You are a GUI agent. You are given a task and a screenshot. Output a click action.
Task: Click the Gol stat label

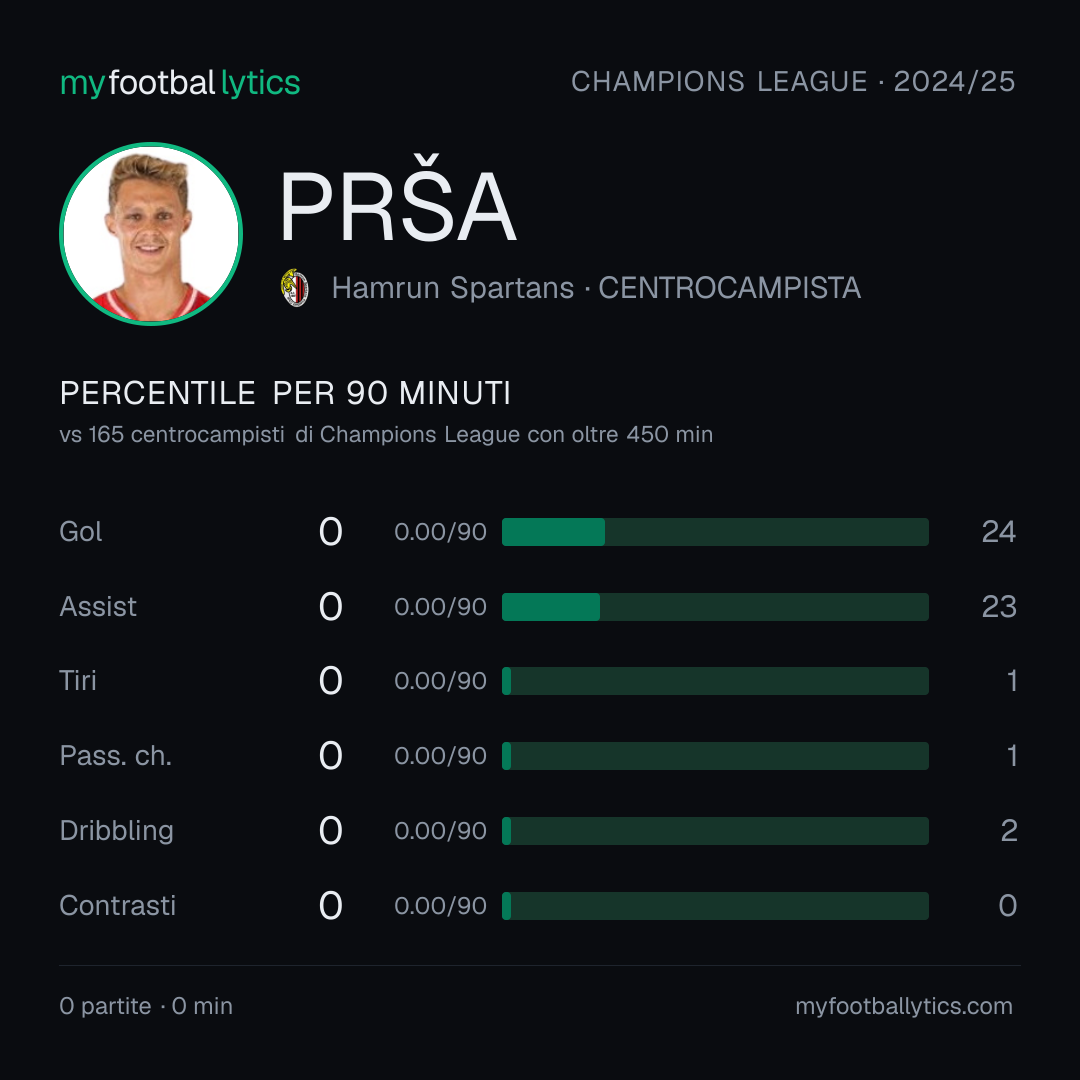pyautogui.click(x=81, y=532)
